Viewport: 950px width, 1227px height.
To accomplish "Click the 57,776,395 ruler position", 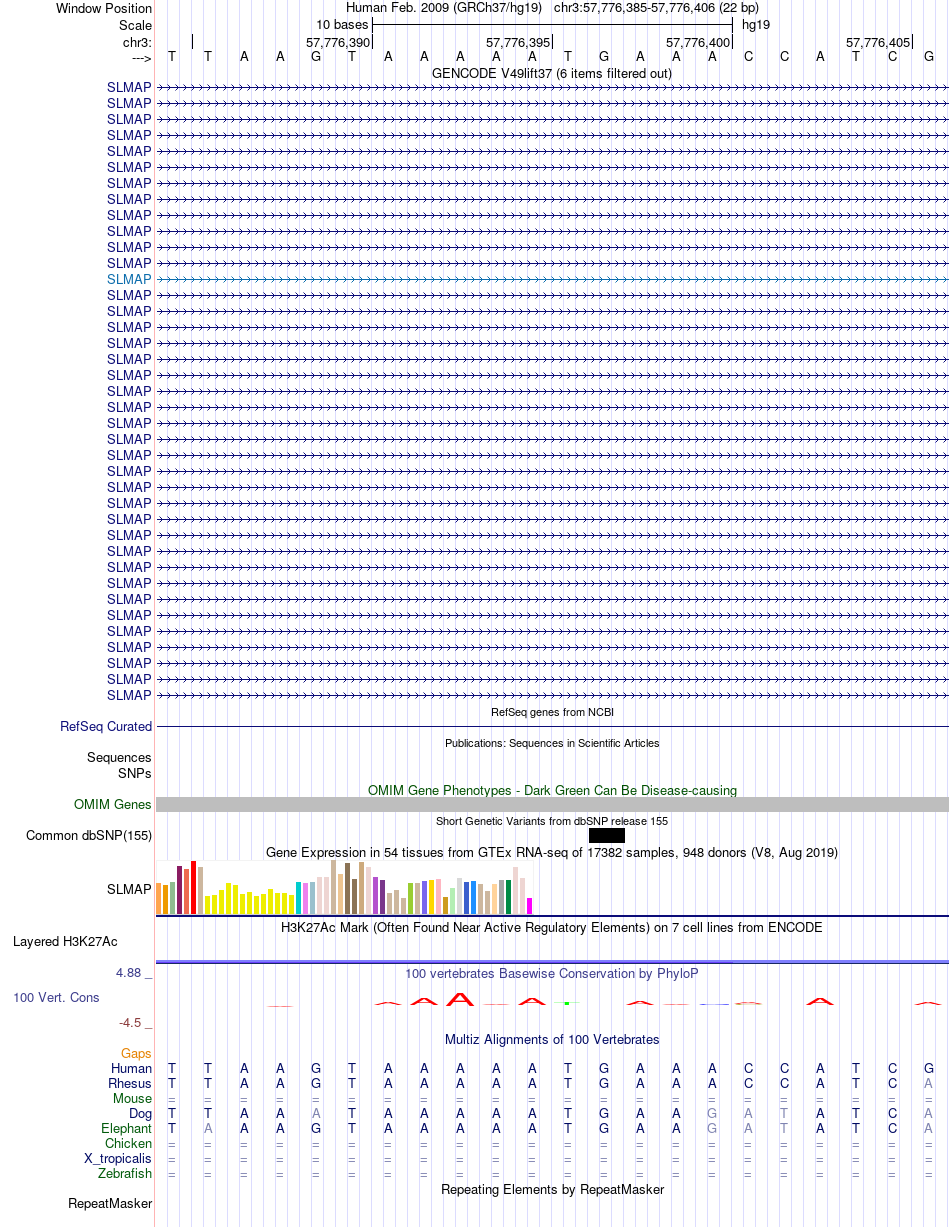I will click(x=518, y=43).
